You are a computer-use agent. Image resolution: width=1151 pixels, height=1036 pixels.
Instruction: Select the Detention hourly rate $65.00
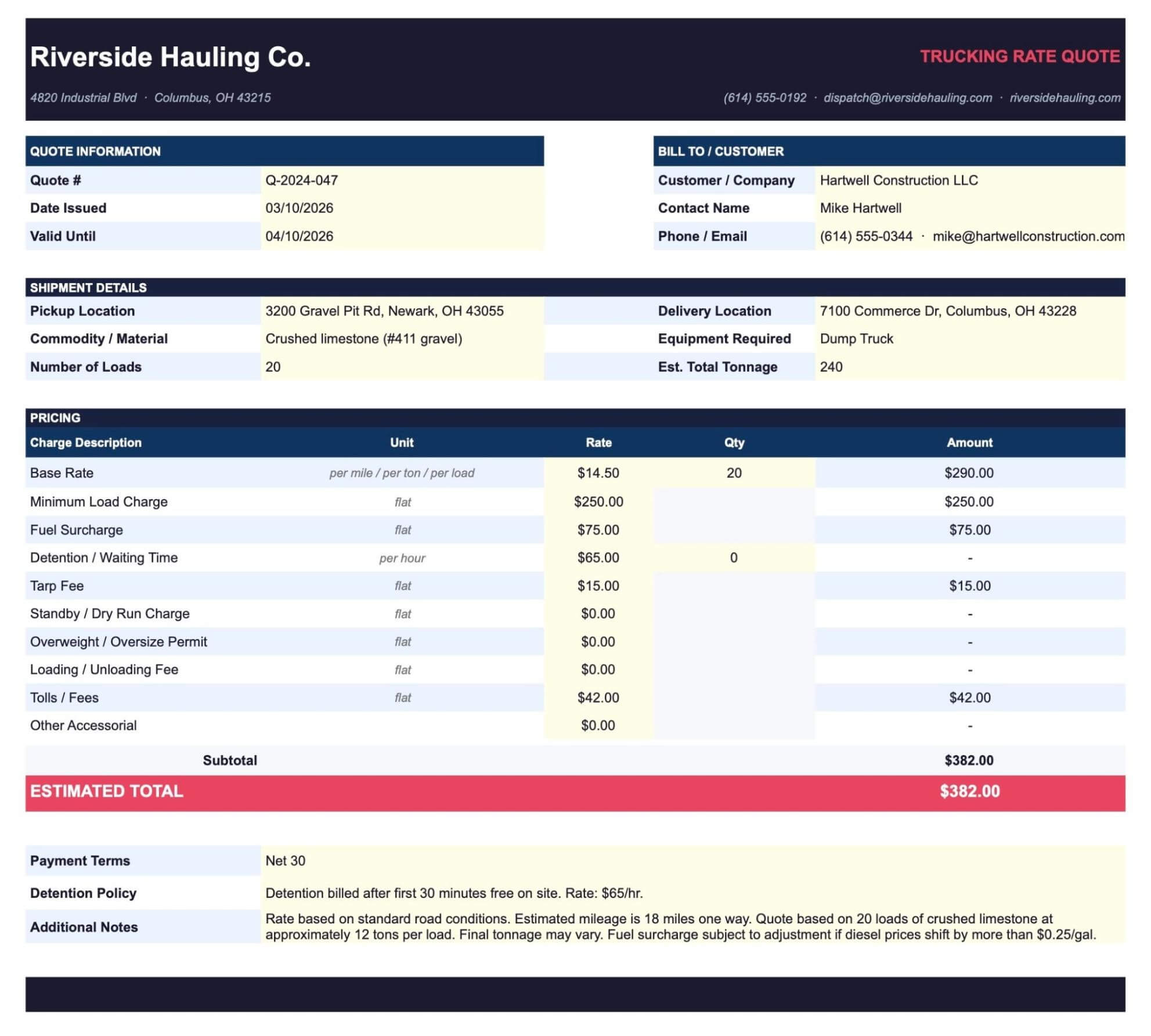click(597, 558)
